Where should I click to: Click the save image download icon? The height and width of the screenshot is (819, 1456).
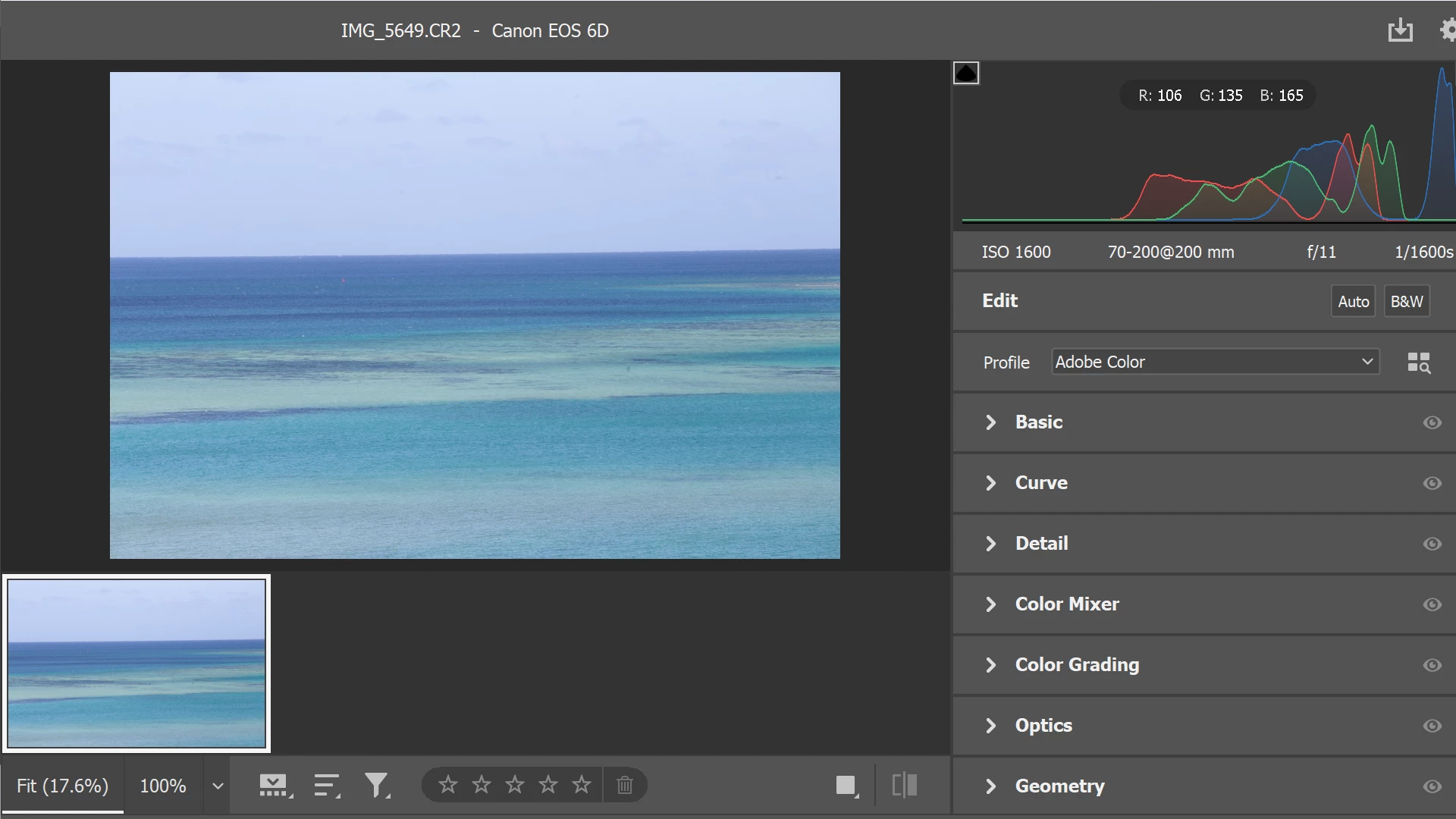(x=1400, y=30)
